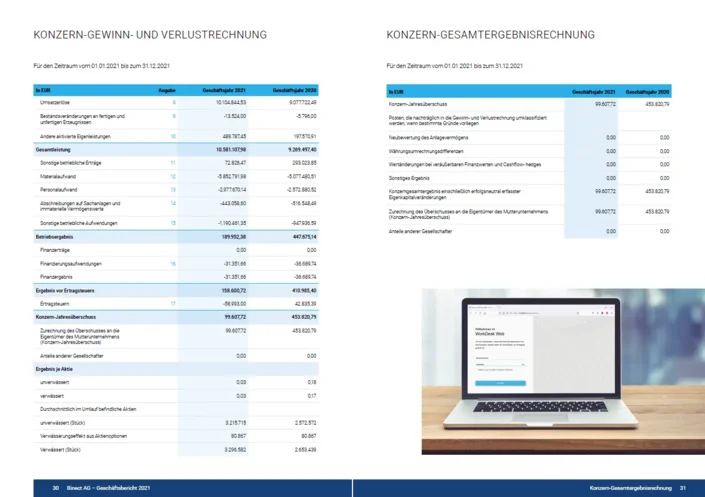
Task: Select the Ergebnis je Aktie section label
Action: coord(56,369)
